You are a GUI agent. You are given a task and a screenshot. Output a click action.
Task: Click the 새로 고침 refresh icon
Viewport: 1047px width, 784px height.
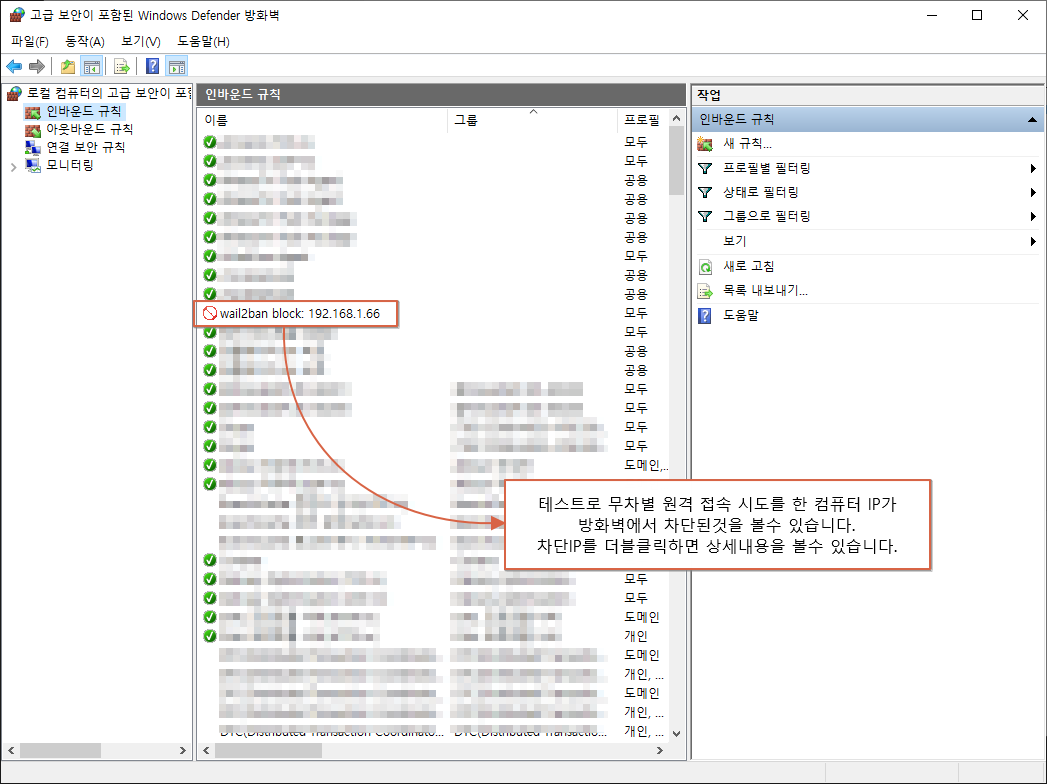705,266
